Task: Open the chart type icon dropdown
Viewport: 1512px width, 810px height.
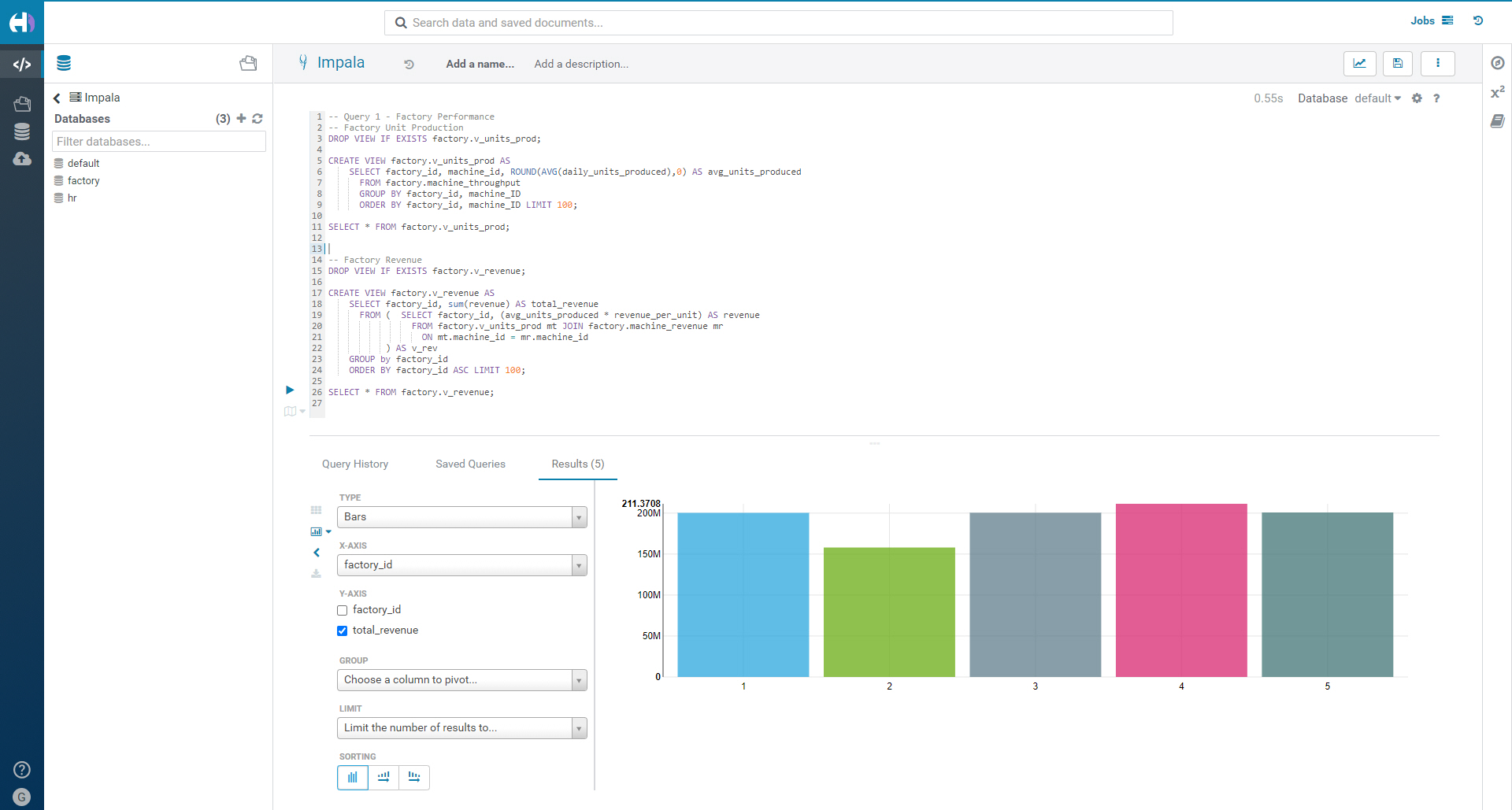Action: 321,531
